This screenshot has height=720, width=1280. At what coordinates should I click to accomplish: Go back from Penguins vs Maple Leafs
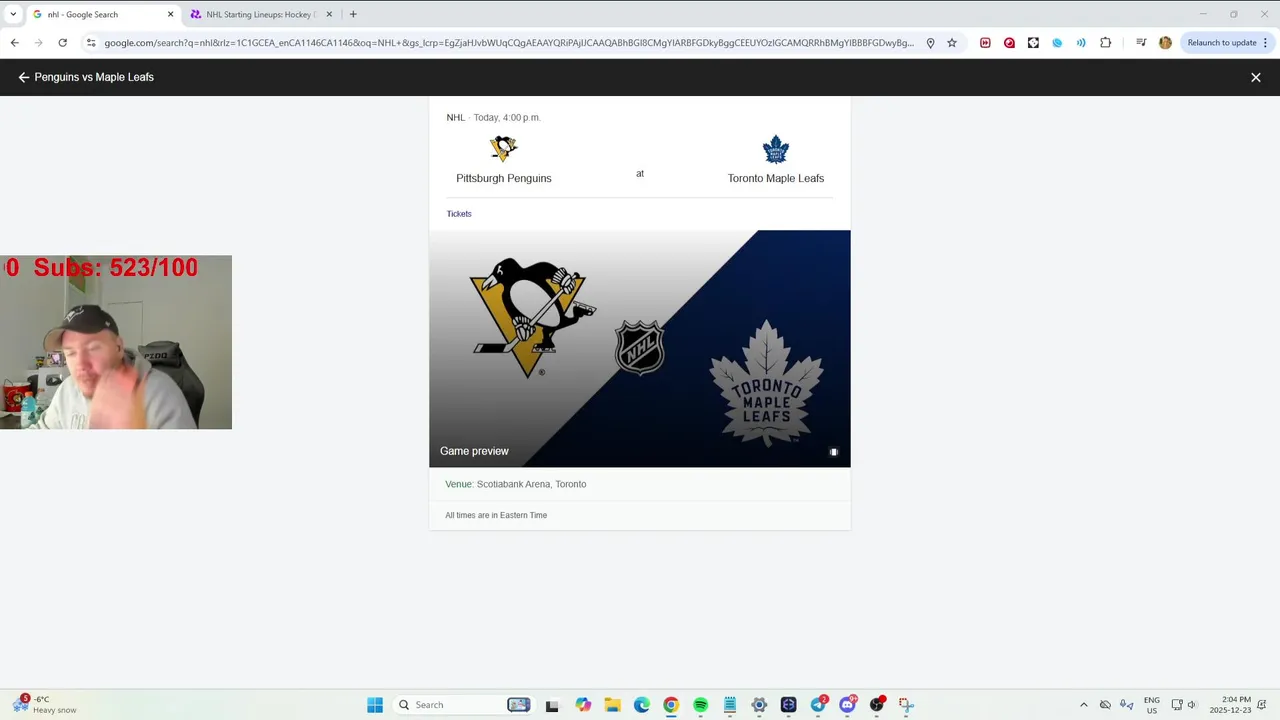[24, 77]
